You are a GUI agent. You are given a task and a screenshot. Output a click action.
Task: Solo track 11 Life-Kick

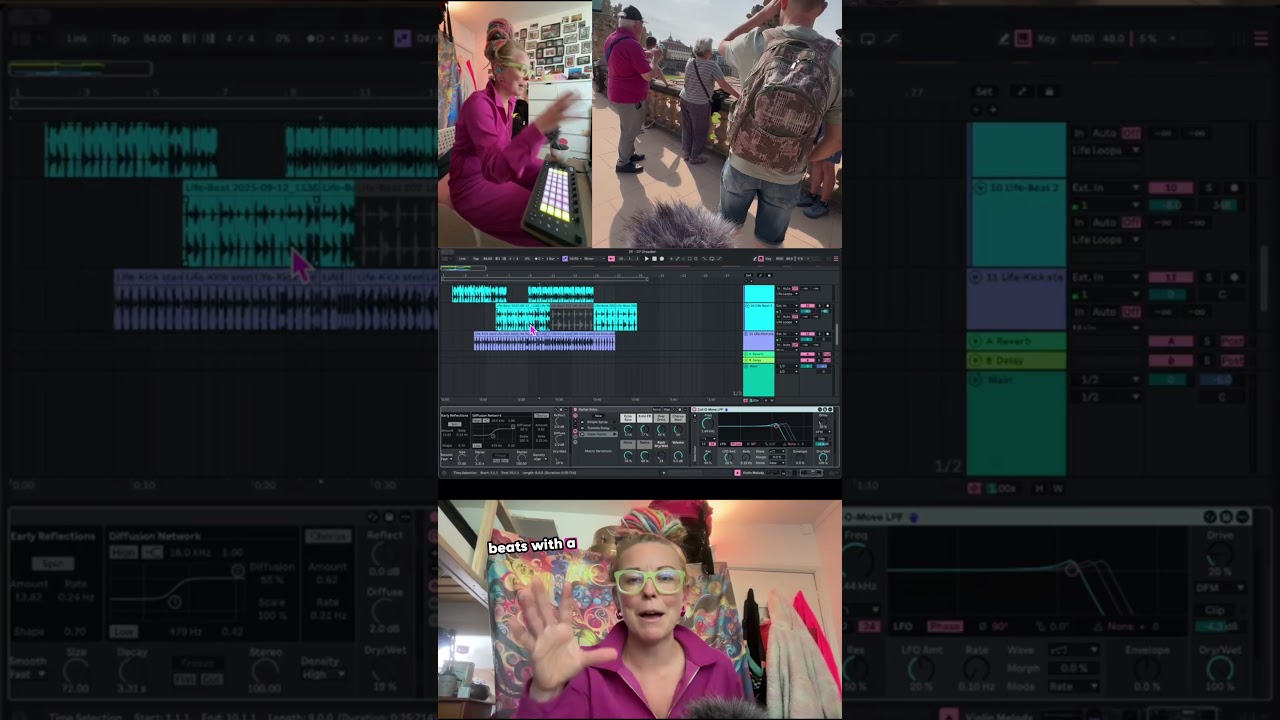(819, 334)
